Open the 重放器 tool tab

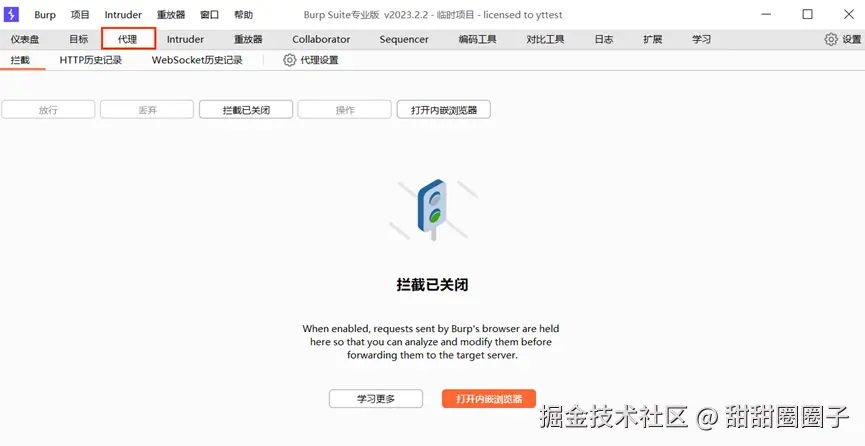tap(248, 39)
